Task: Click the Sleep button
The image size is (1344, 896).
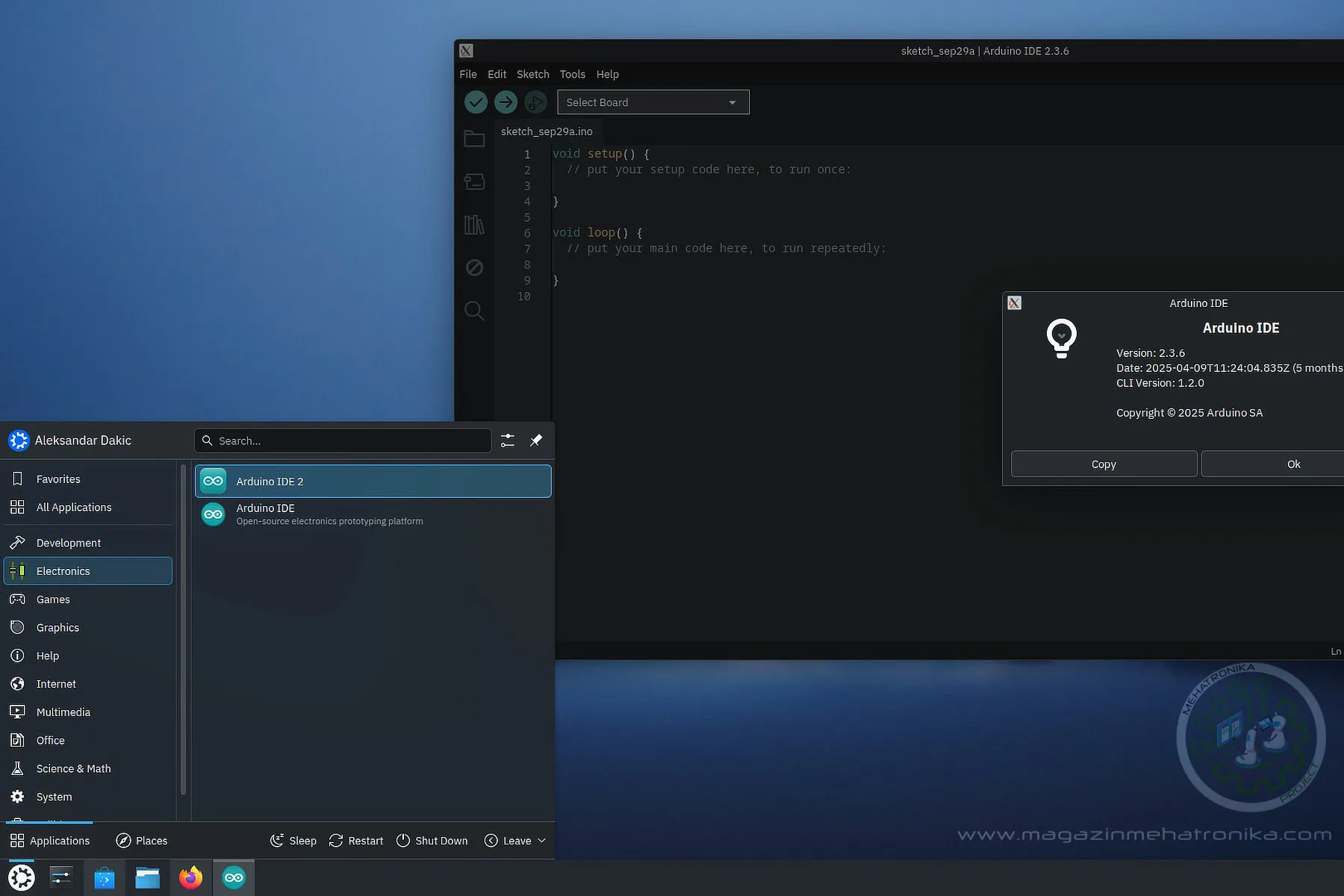Action: click(293, 841)
